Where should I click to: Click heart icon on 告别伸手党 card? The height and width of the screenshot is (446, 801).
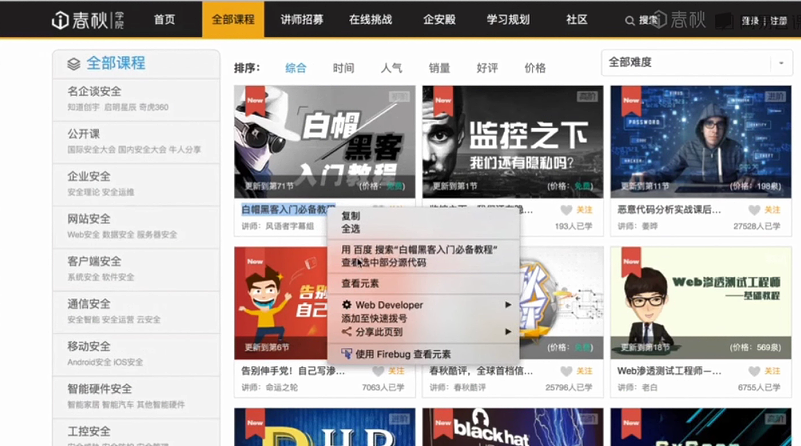(x=378, y=371)
